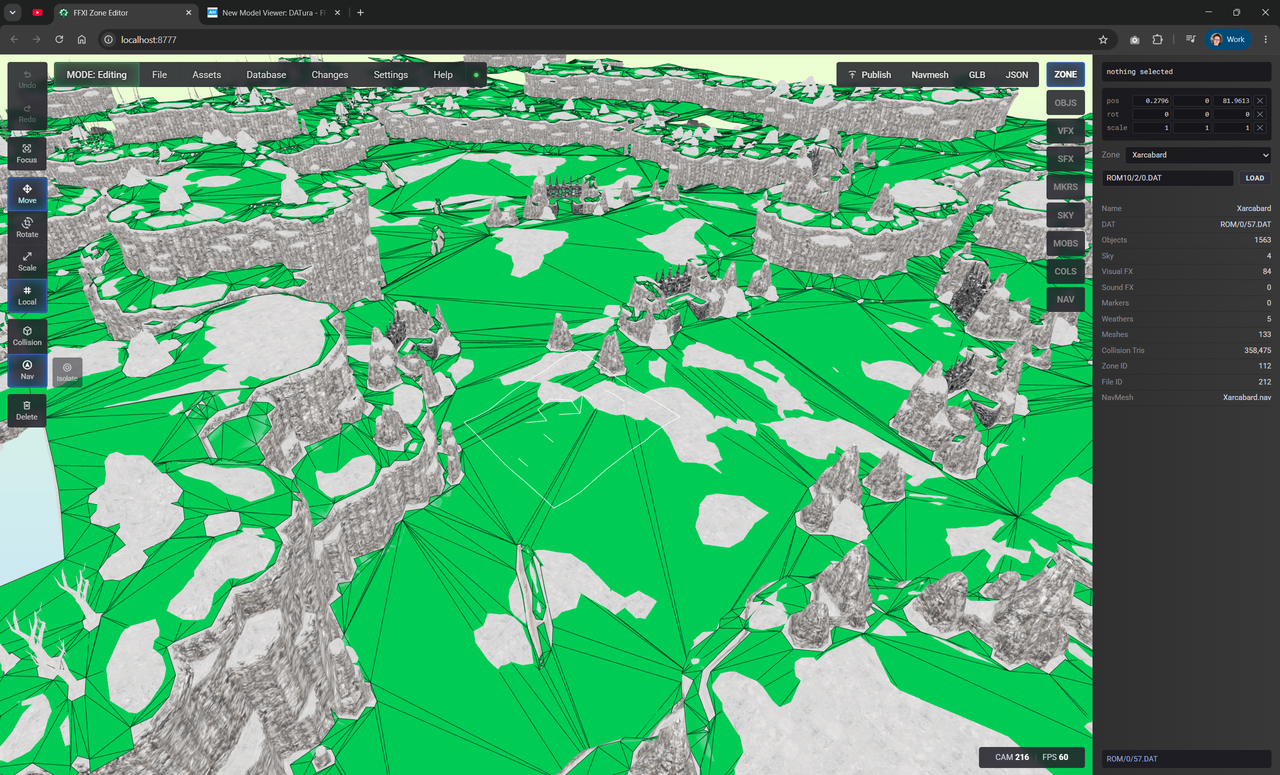The height and width of the screenshot is (775, 1280).
Task: Switch to the MOBS panel tab
Action: pyautogui.click(x=1066, y=243)
